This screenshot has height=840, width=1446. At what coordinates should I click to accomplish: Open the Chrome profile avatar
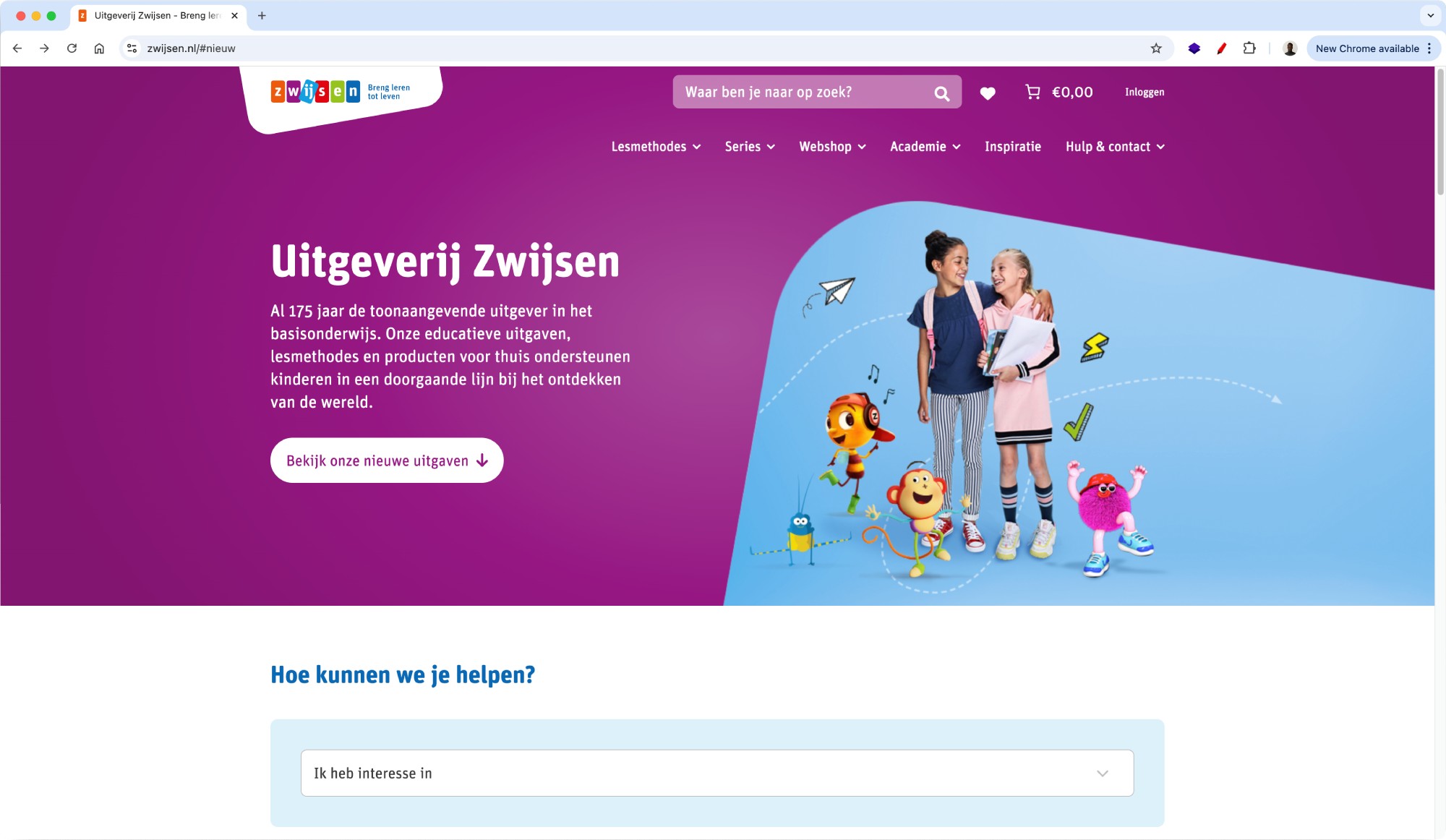1290,48
